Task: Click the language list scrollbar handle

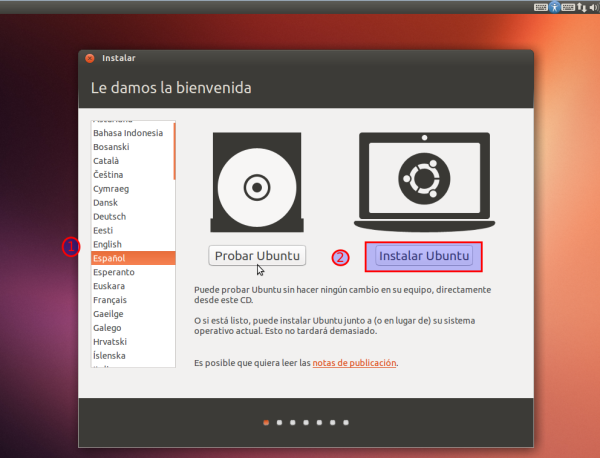Action: click(x=174, y=151)
